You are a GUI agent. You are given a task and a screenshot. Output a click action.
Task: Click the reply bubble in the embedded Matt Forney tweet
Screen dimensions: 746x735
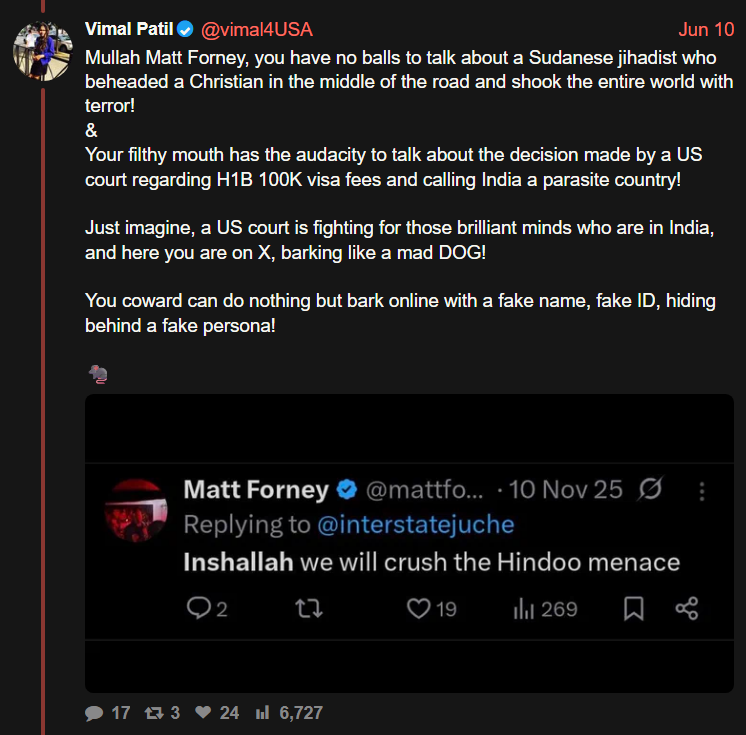(198, 608)
